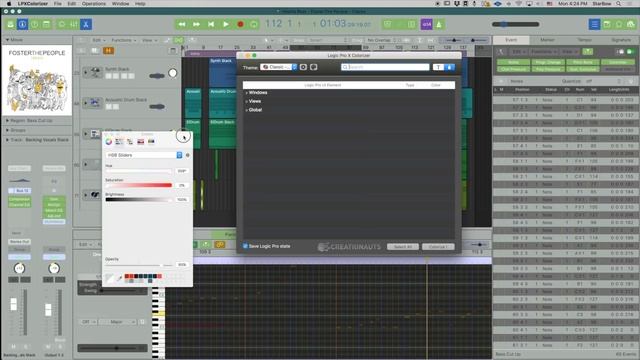
Task: Open the Theme dropdown in Colorizer
Action: point(279,67)
